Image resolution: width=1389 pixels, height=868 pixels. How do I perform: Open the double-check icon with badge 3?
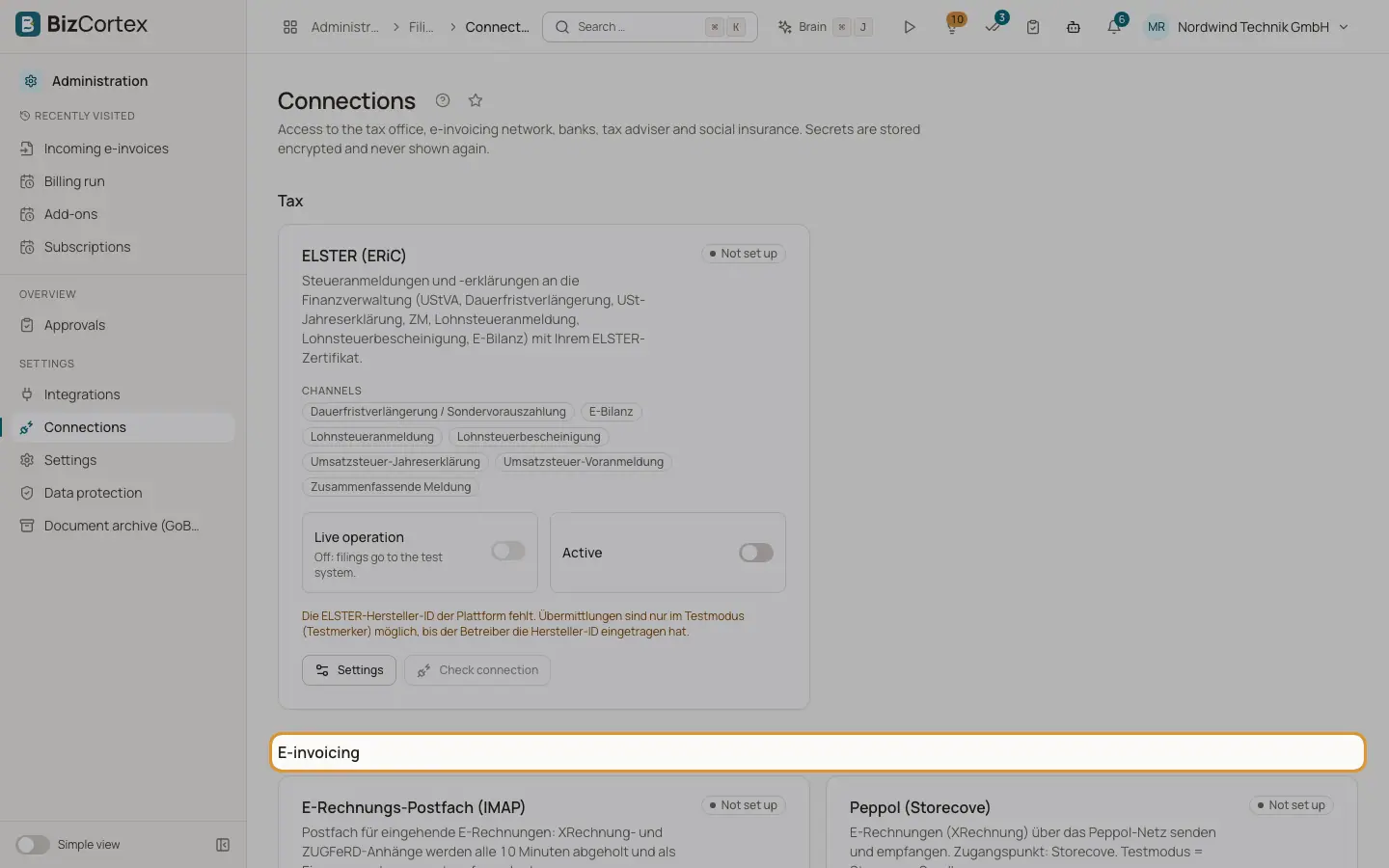tap(994, 27)
